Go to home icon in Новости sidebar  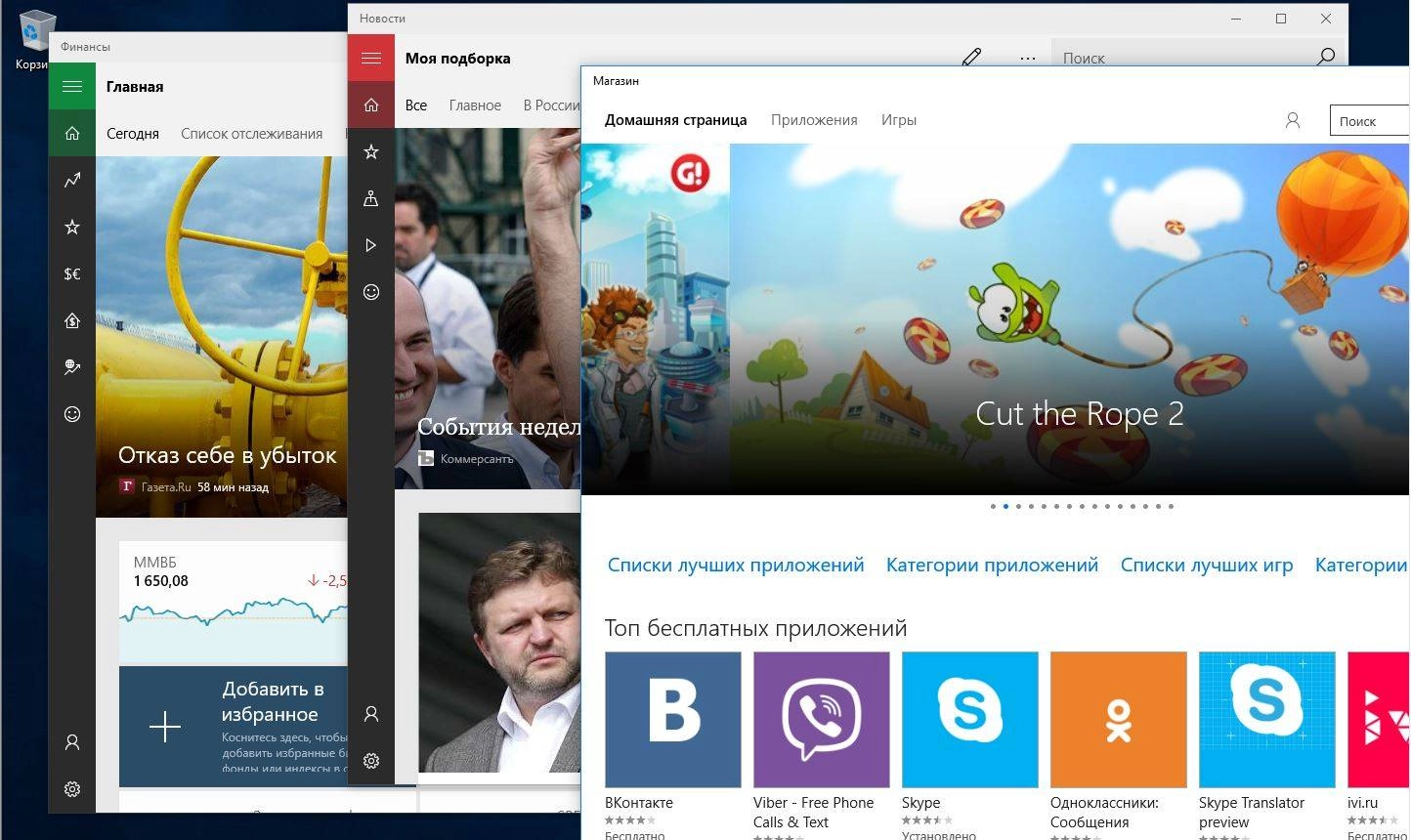coord(371,105)
